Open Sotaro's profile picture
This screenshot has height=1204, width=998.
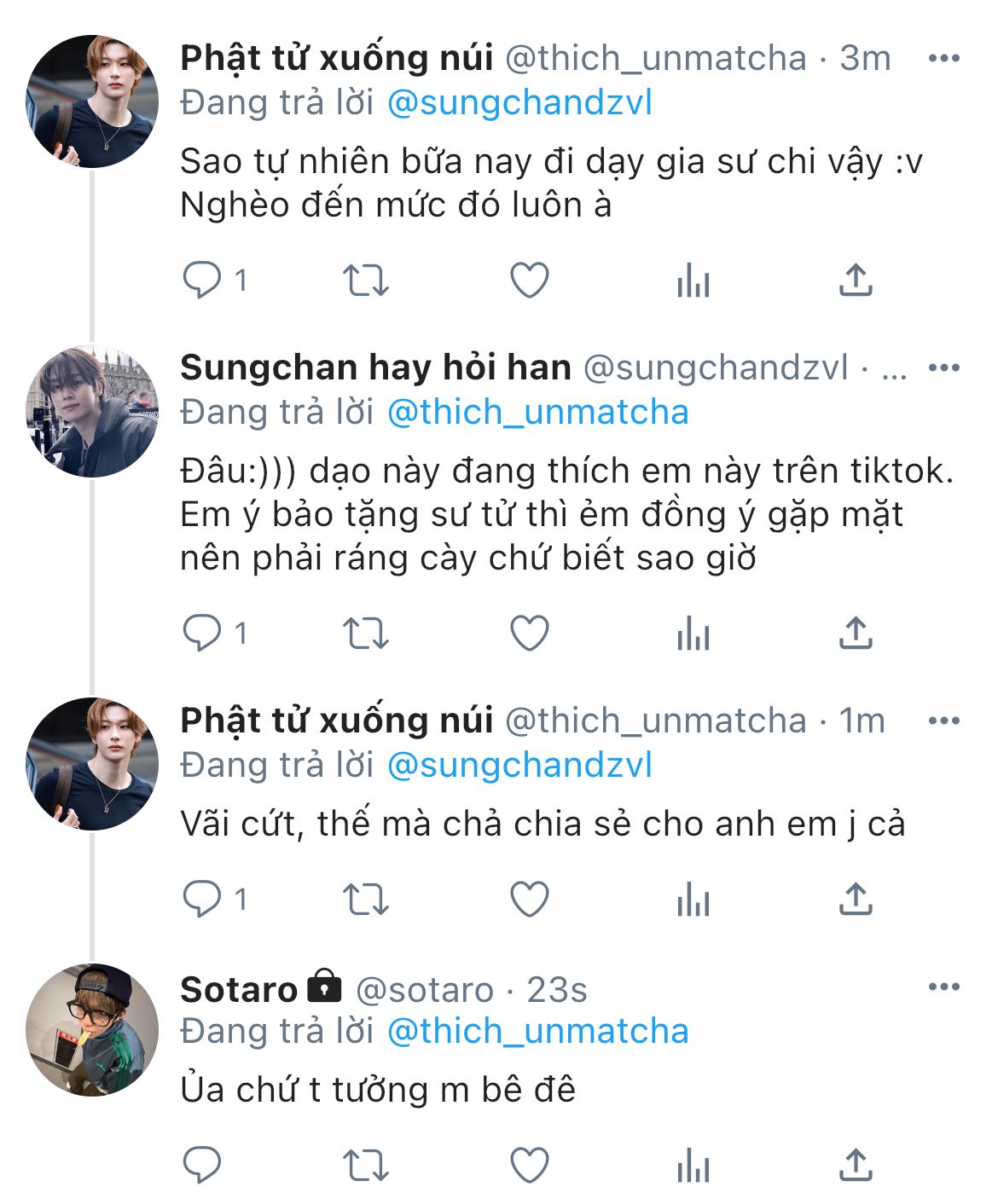click(x=92, y=1030)
